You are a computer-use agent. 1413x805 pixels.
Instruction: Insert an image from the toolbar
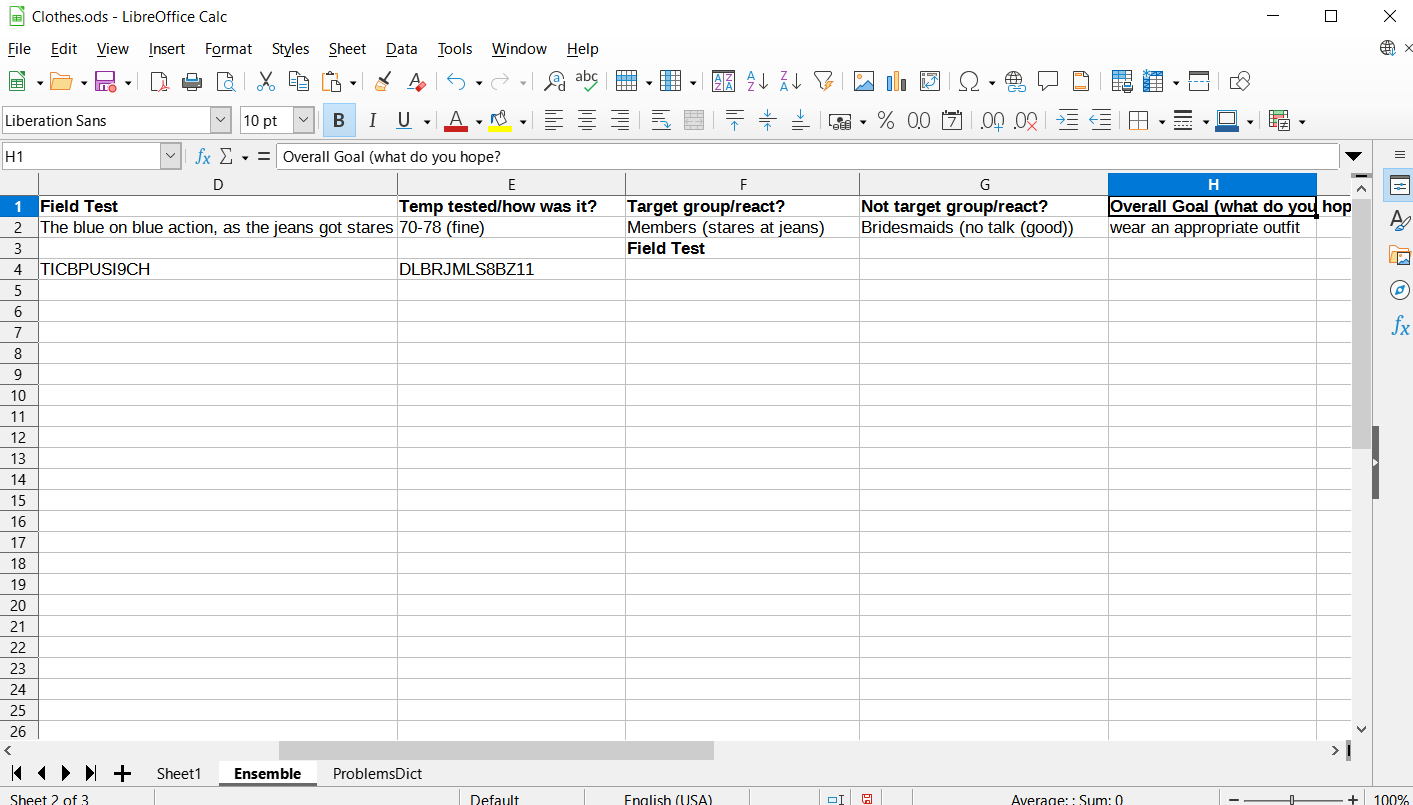click(x=864, y=82)
